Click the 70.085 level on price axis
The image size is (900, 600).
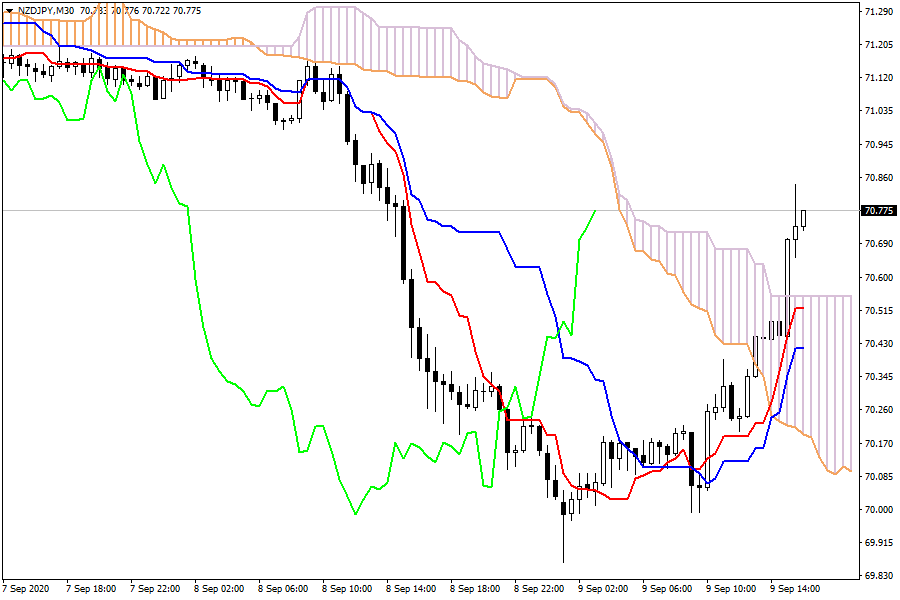point(877,476)
